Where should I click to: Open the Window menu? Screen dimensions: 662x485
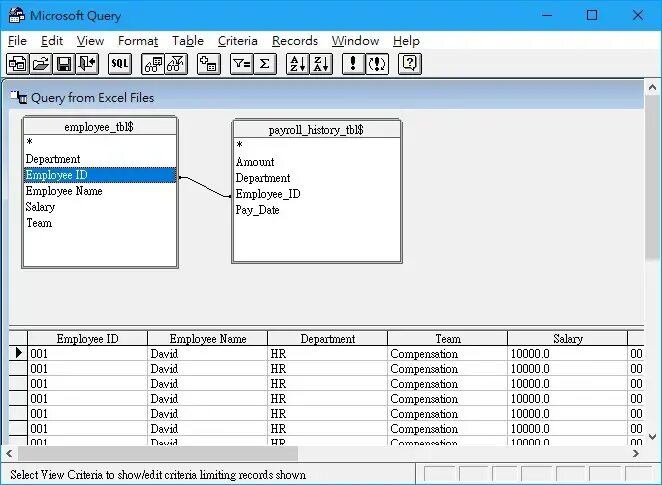point(355,41)
